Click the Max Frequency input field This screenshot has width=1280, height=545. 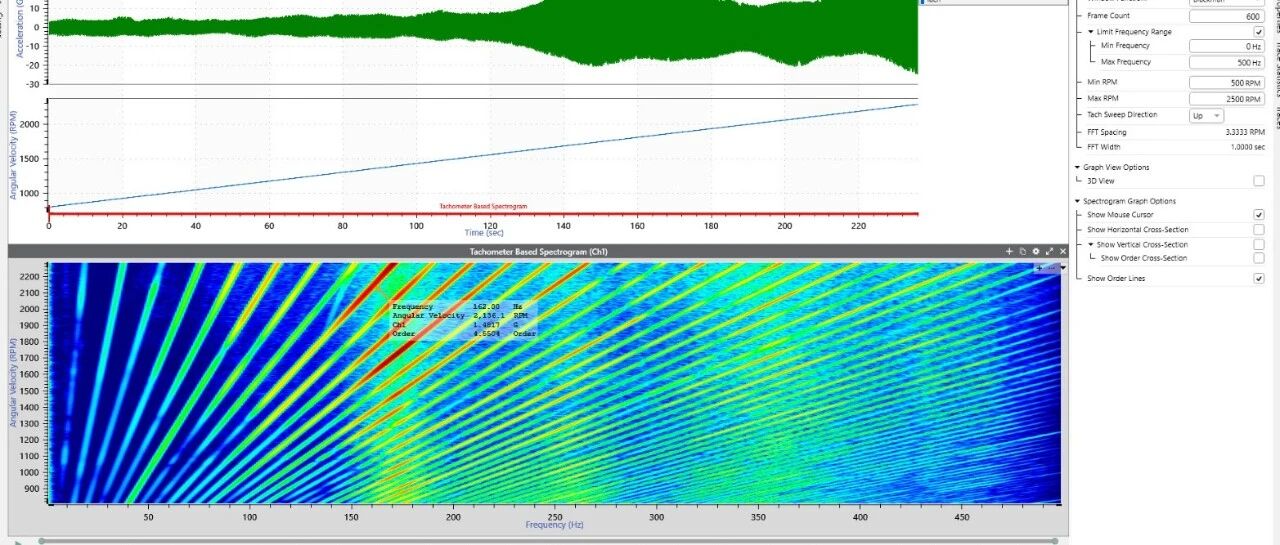pos(1227,62)
